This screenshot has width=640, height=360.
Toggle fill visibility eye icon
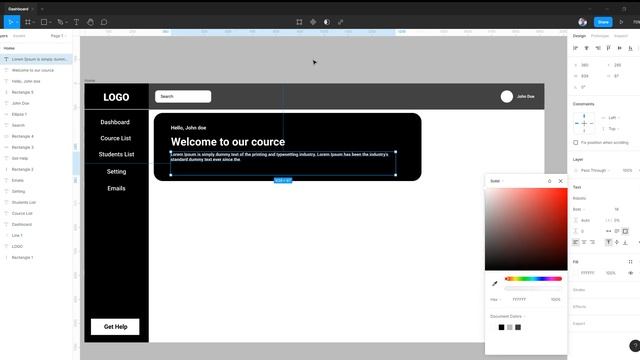click(x=631, y=273)
